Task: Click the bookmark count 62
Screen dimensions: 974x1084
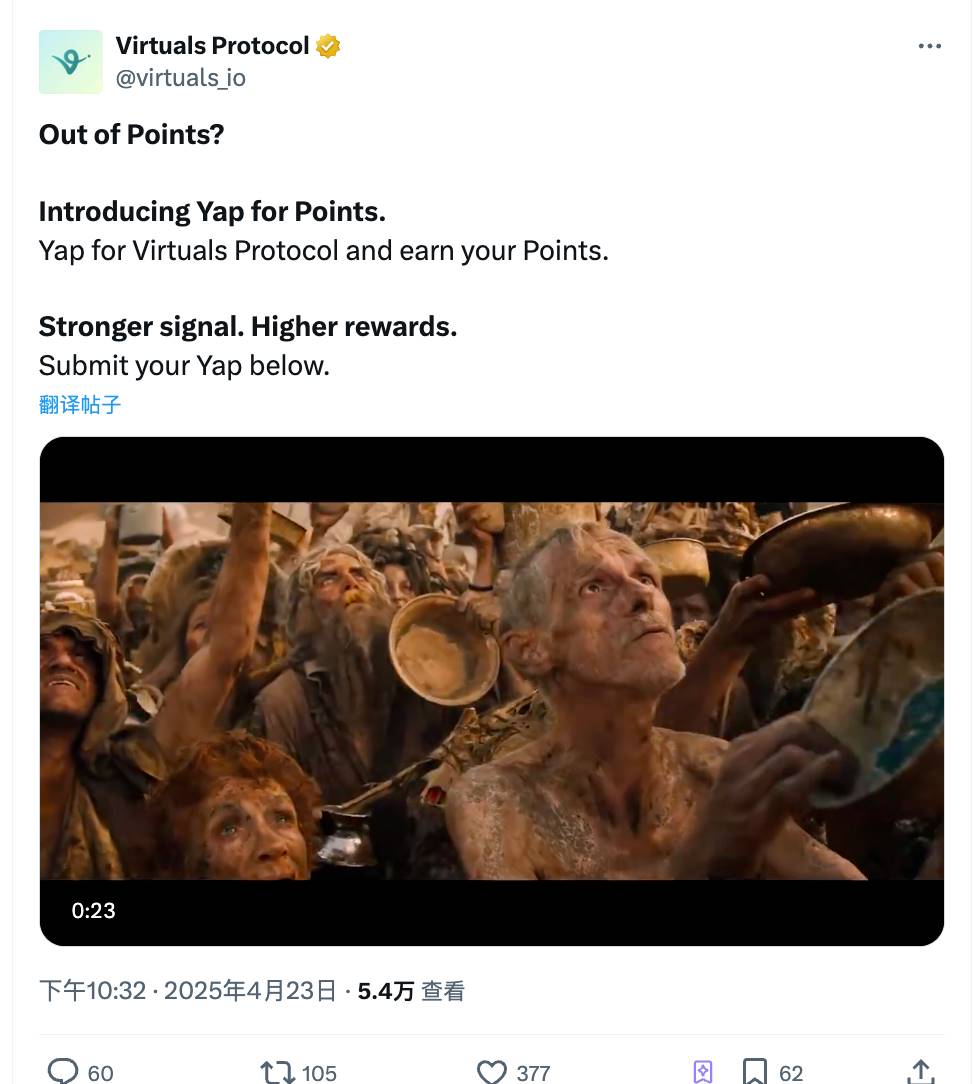Action: pos(791,1073)
